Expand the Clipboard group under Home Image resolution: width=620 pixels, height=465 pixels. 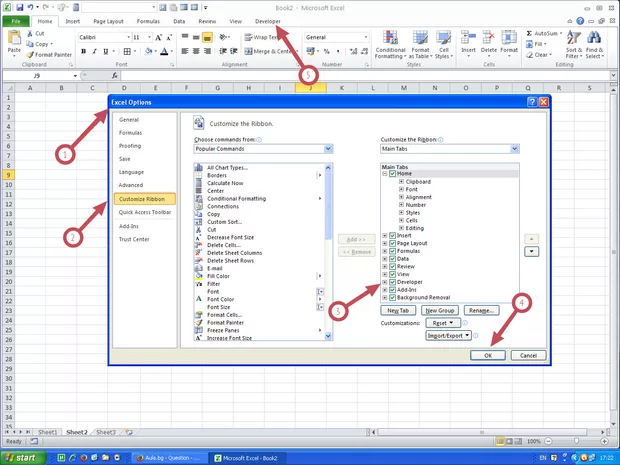click(x=400, y=182)
